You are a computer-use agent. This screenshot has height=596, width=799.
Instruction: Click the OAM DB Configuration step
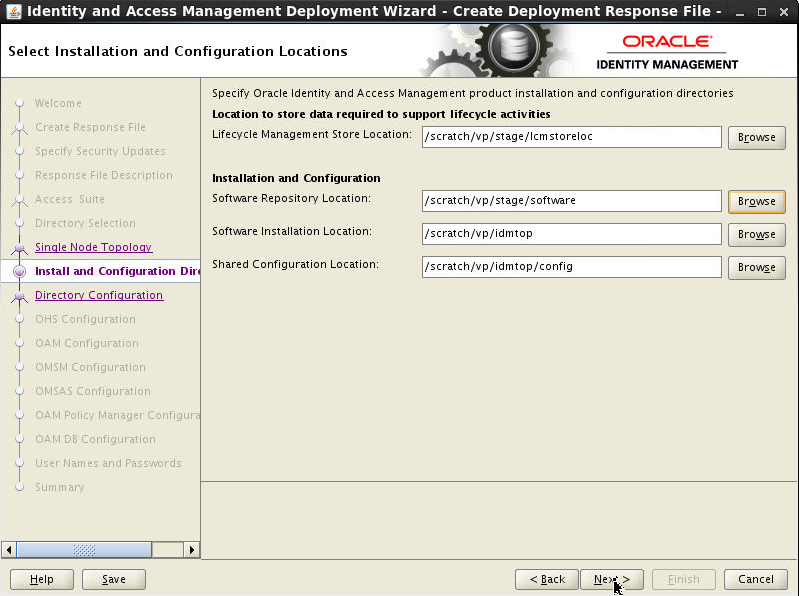pos(95,439)
